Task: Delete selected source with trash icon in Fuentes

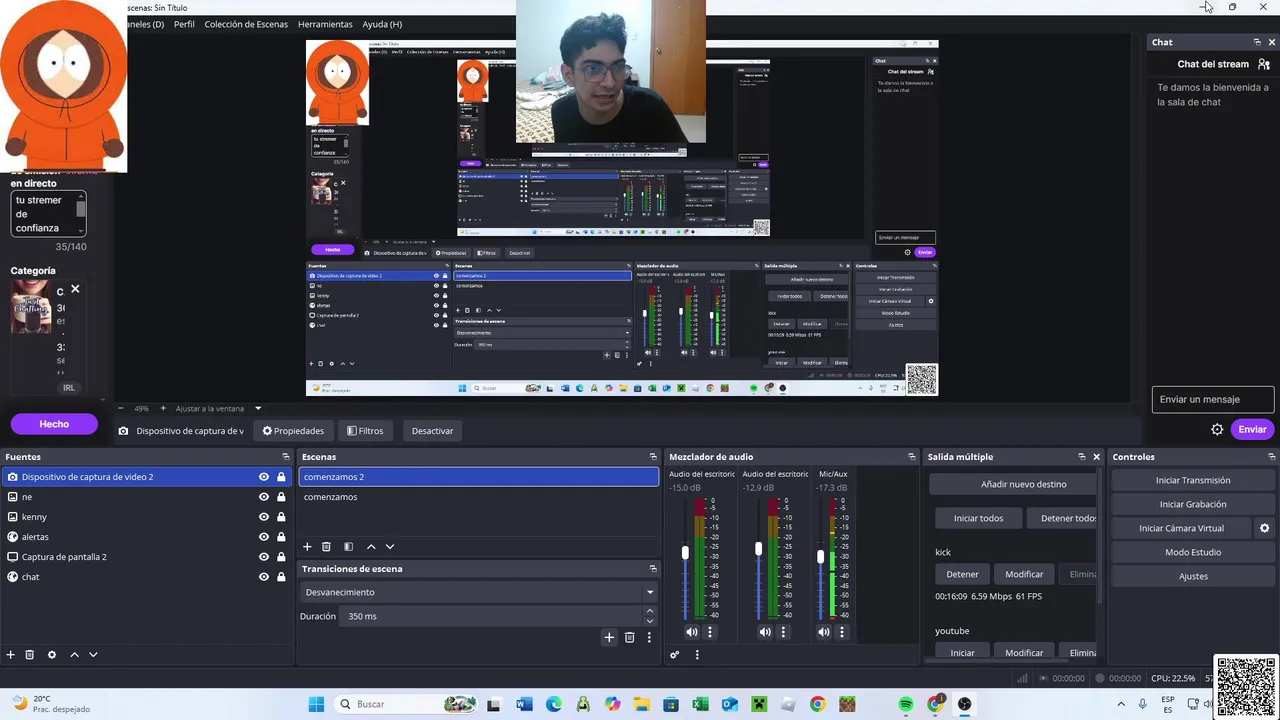Action: tap(30, 655)
